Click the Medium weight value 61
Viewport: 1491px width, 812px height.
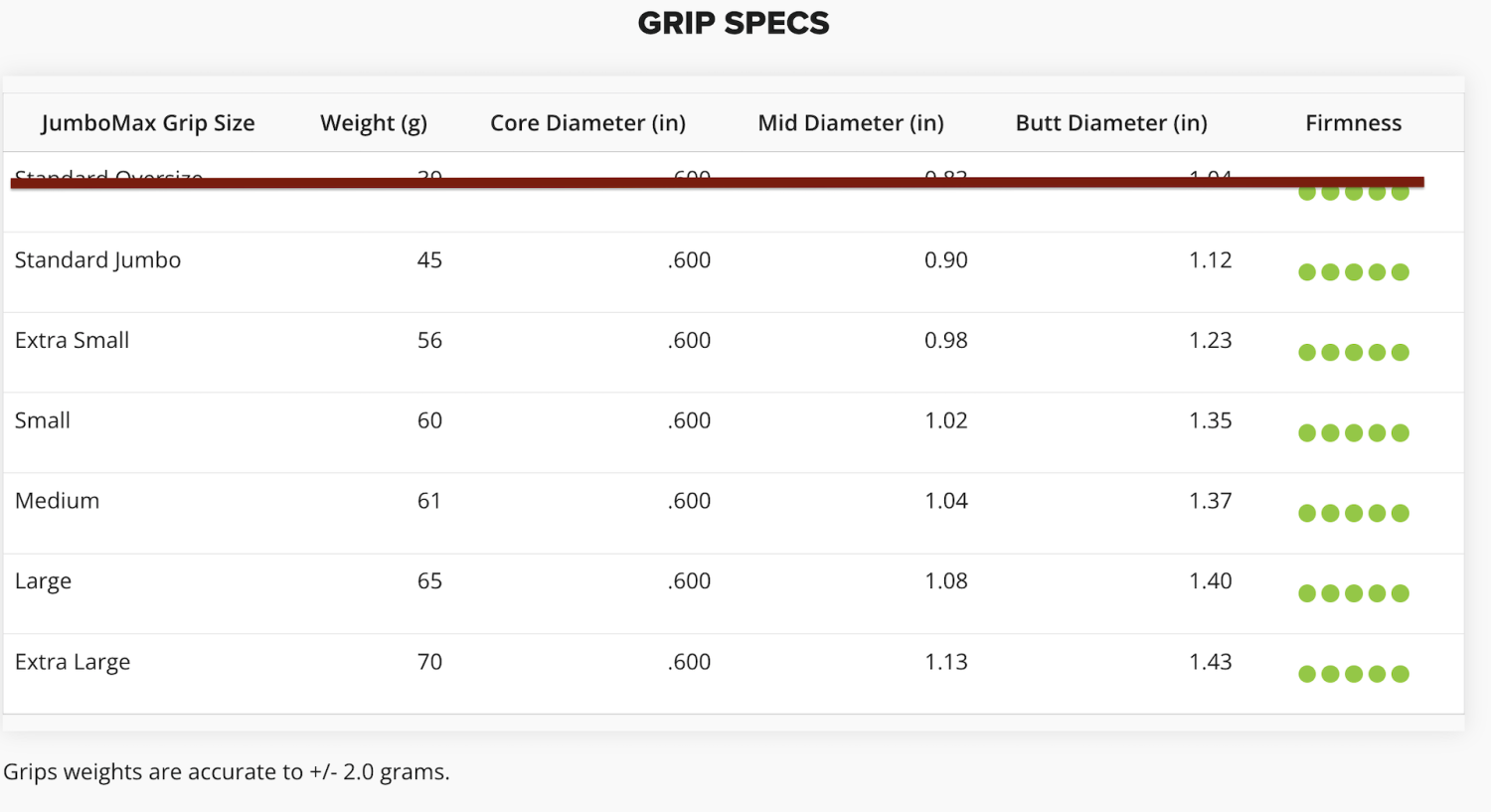pos(429,501)
